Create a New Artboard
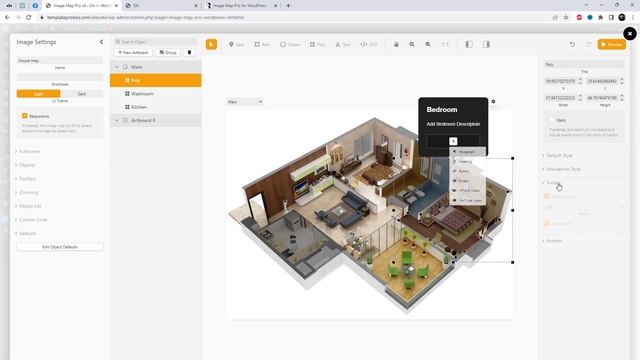Screen dimensions: 640x360 pos(133,52)
